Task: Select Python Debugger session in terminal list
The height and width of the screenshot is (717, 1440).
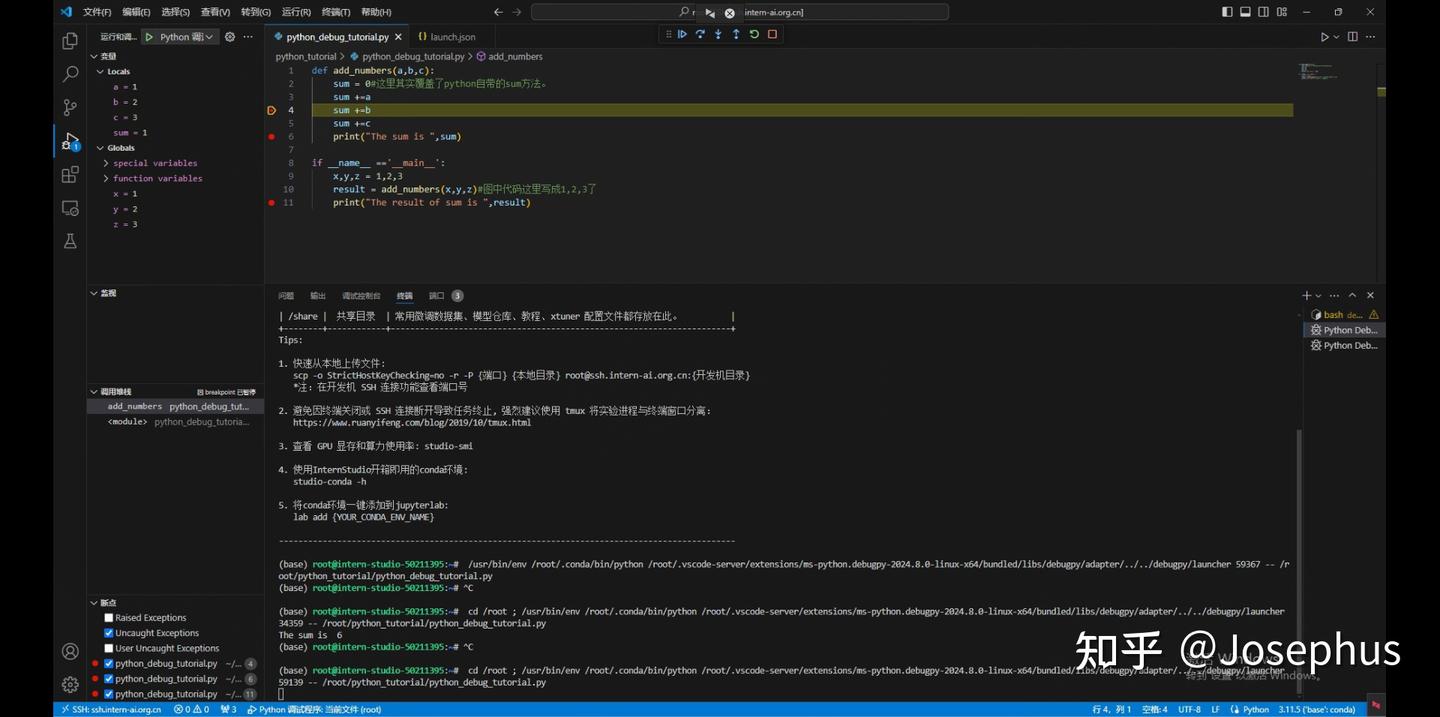Action: tap(1343, 330)
